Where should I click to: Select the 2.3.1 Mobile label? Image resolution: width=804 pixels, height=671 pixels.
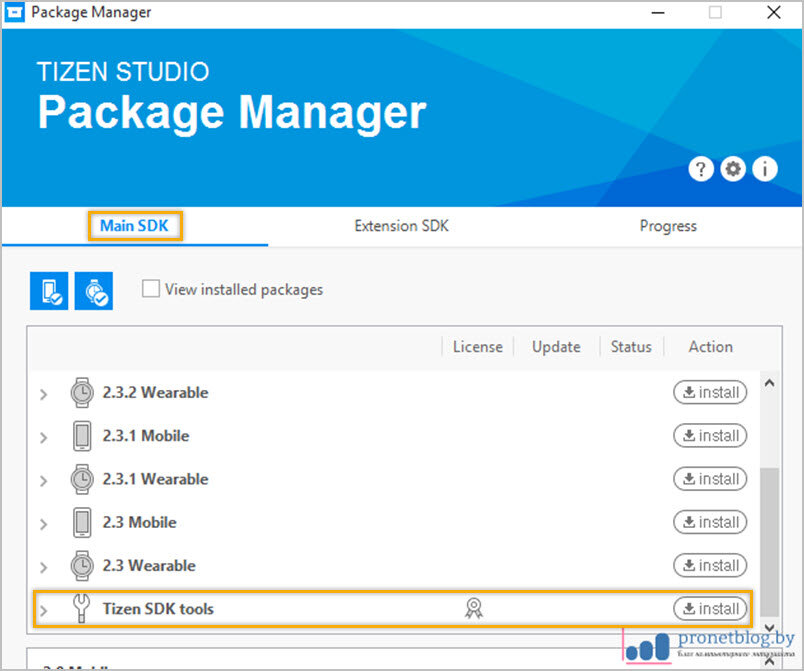[146, 435]
